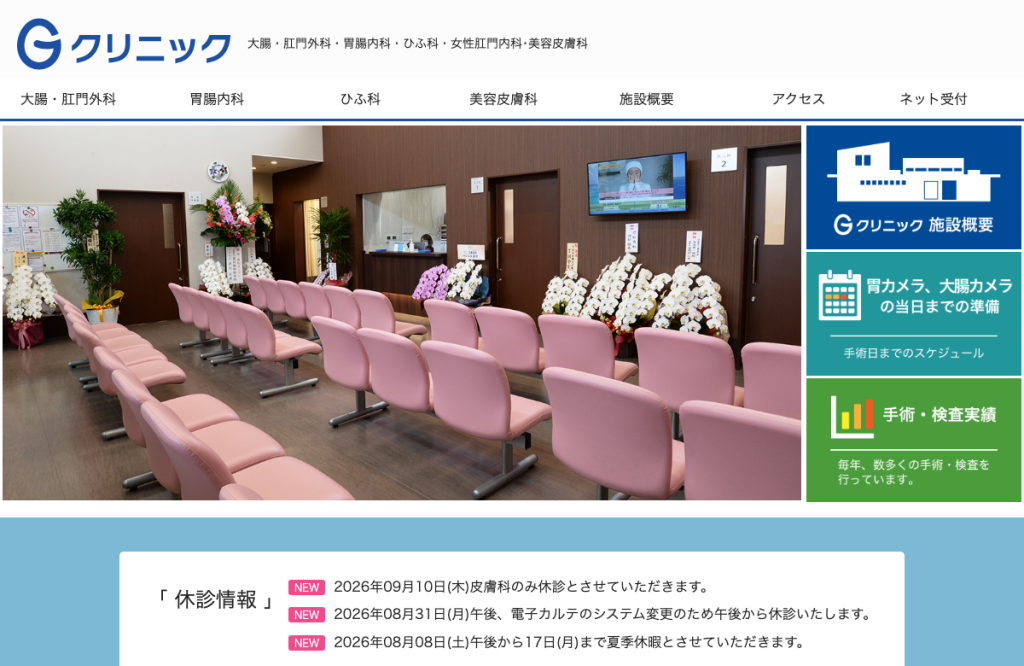Viewport: 1024px width, 666px height.
Task: Click the clinic building illustration icon
Action: pyautogui.click(x=913, y=172)
